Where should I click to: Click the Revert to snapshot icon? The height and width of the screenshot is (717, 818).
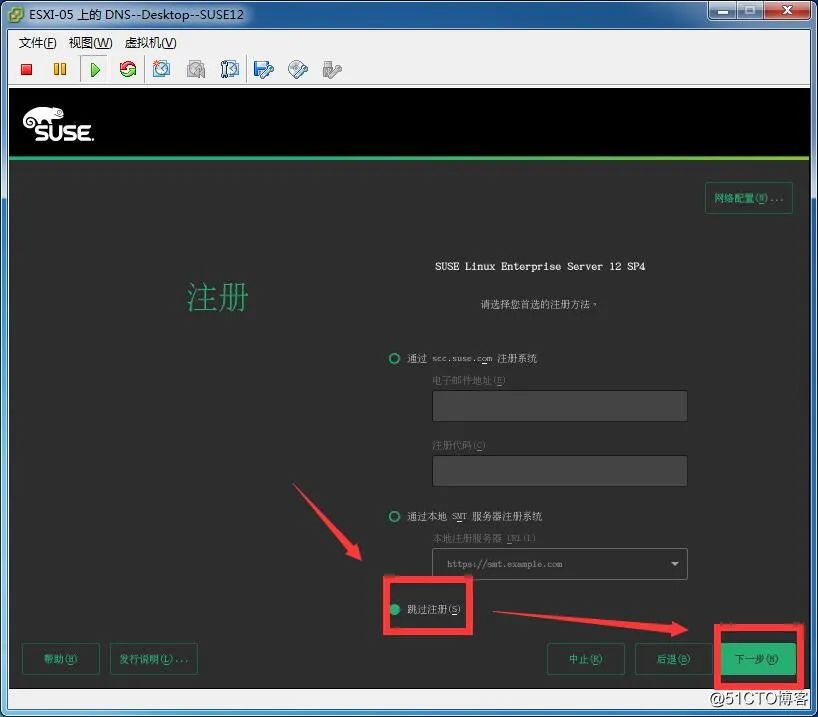coord(196,69)
